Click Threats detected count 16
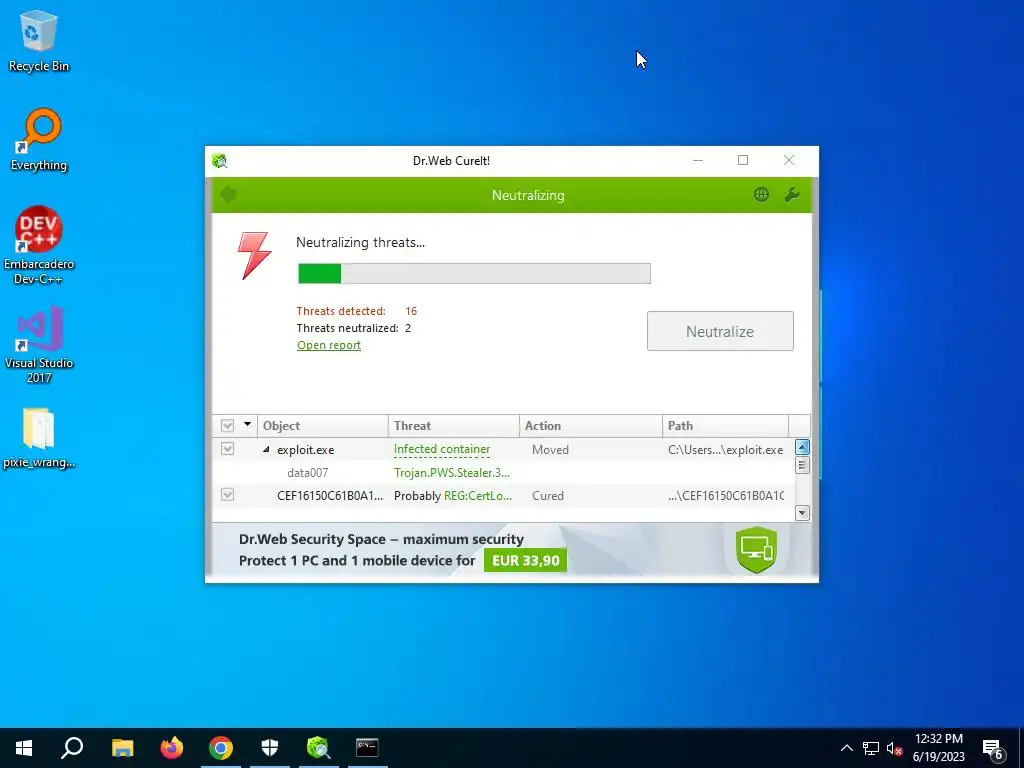Viewport: 1024px width, 768px height. (411, 311)
